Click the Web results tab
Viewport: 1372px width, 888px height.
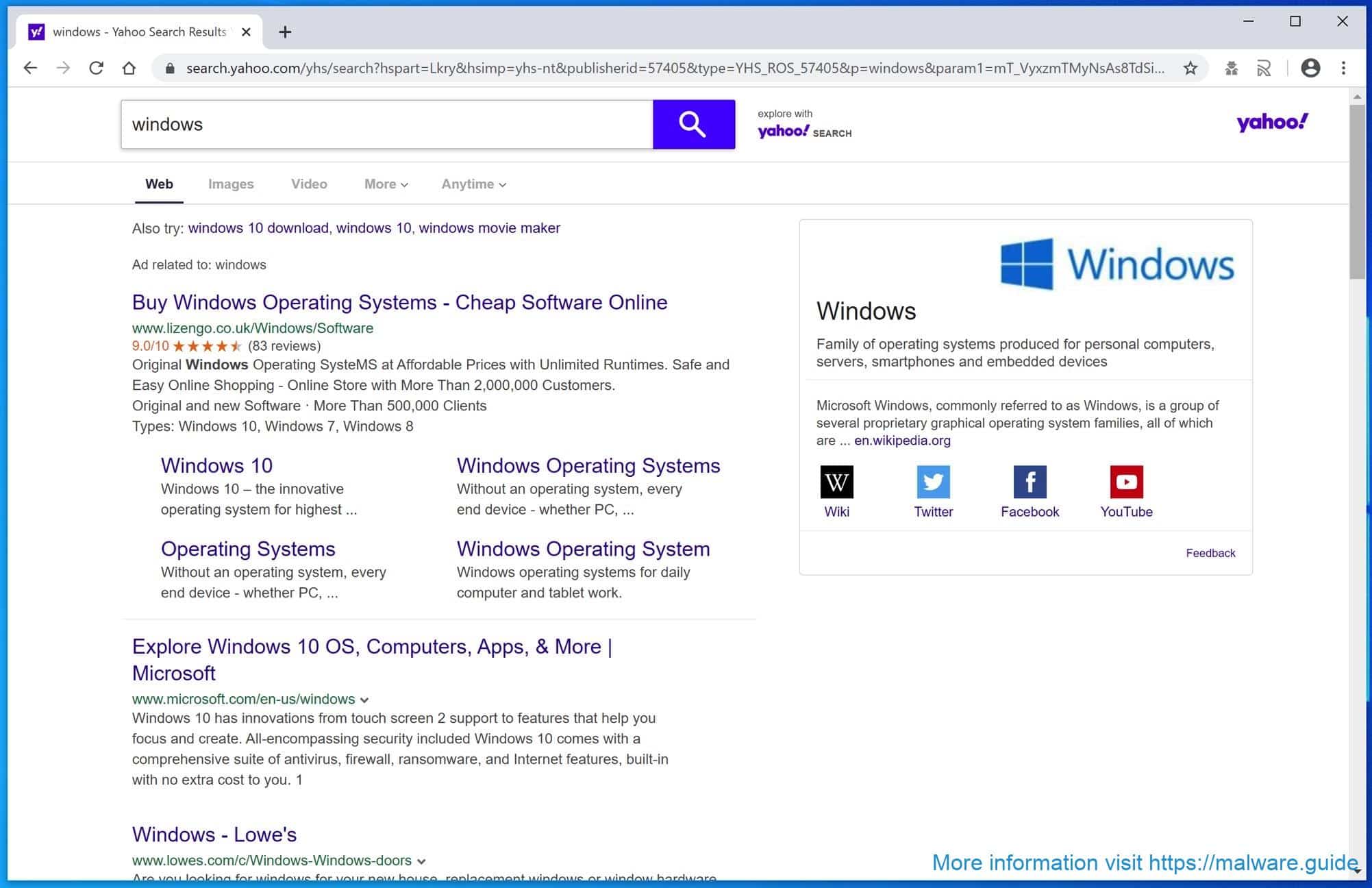pyautogui.click(x=159, y=183)
